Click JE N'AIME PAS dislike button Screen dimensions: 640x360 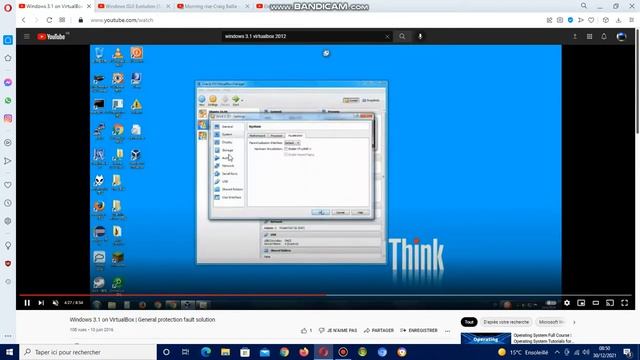(338, 330)
